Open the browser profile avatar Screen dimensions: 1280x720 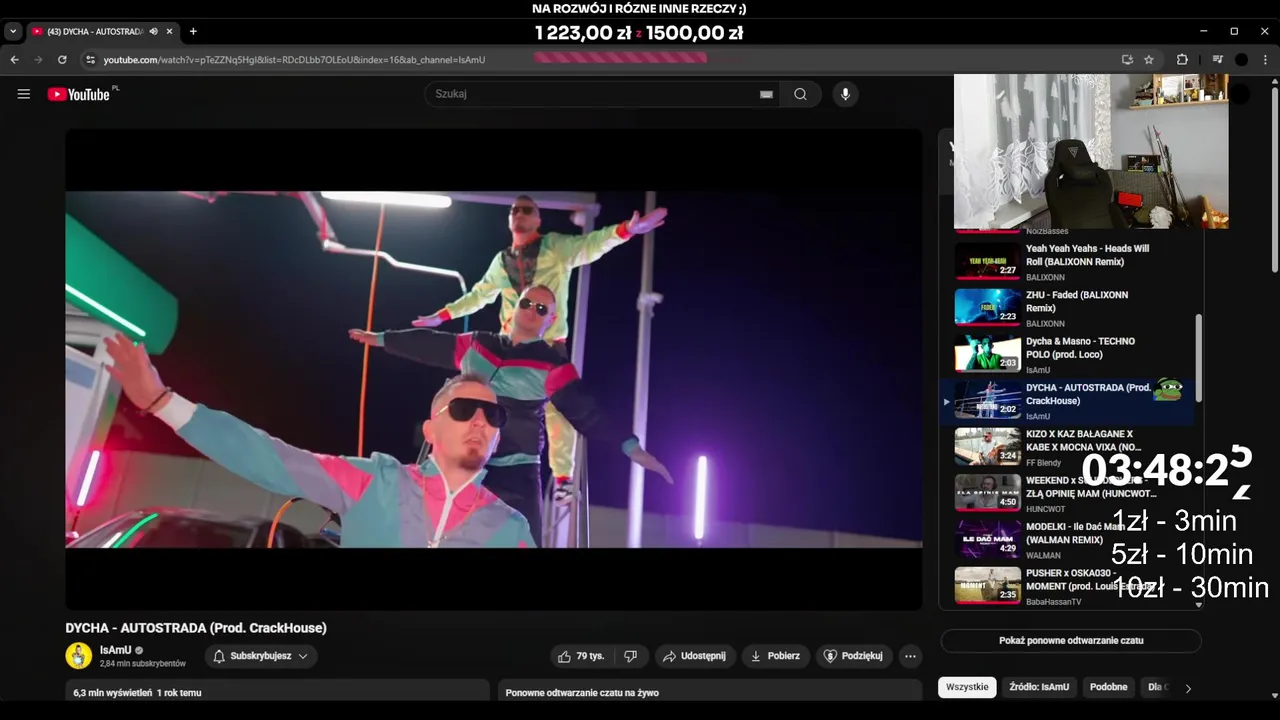click(x=1241, y=60)
